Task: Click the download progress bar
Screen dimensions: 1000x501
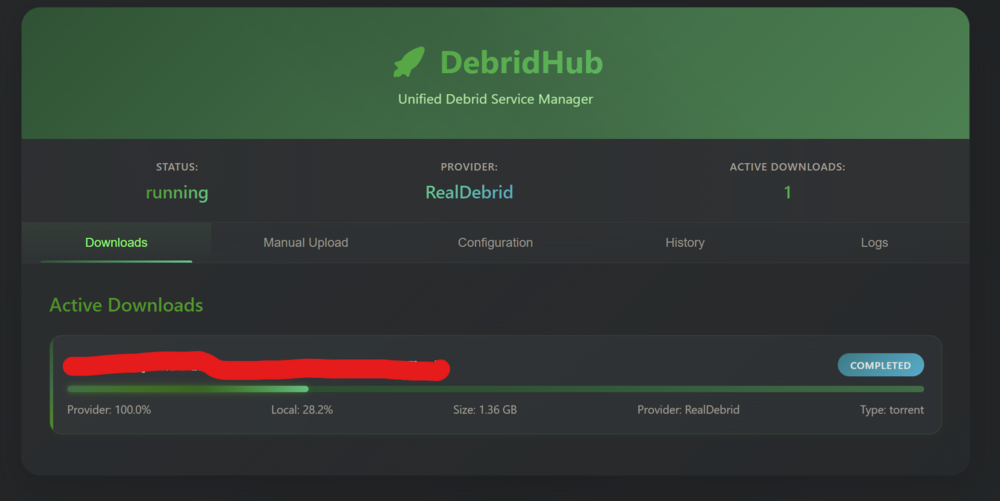Action: [495, 389]
